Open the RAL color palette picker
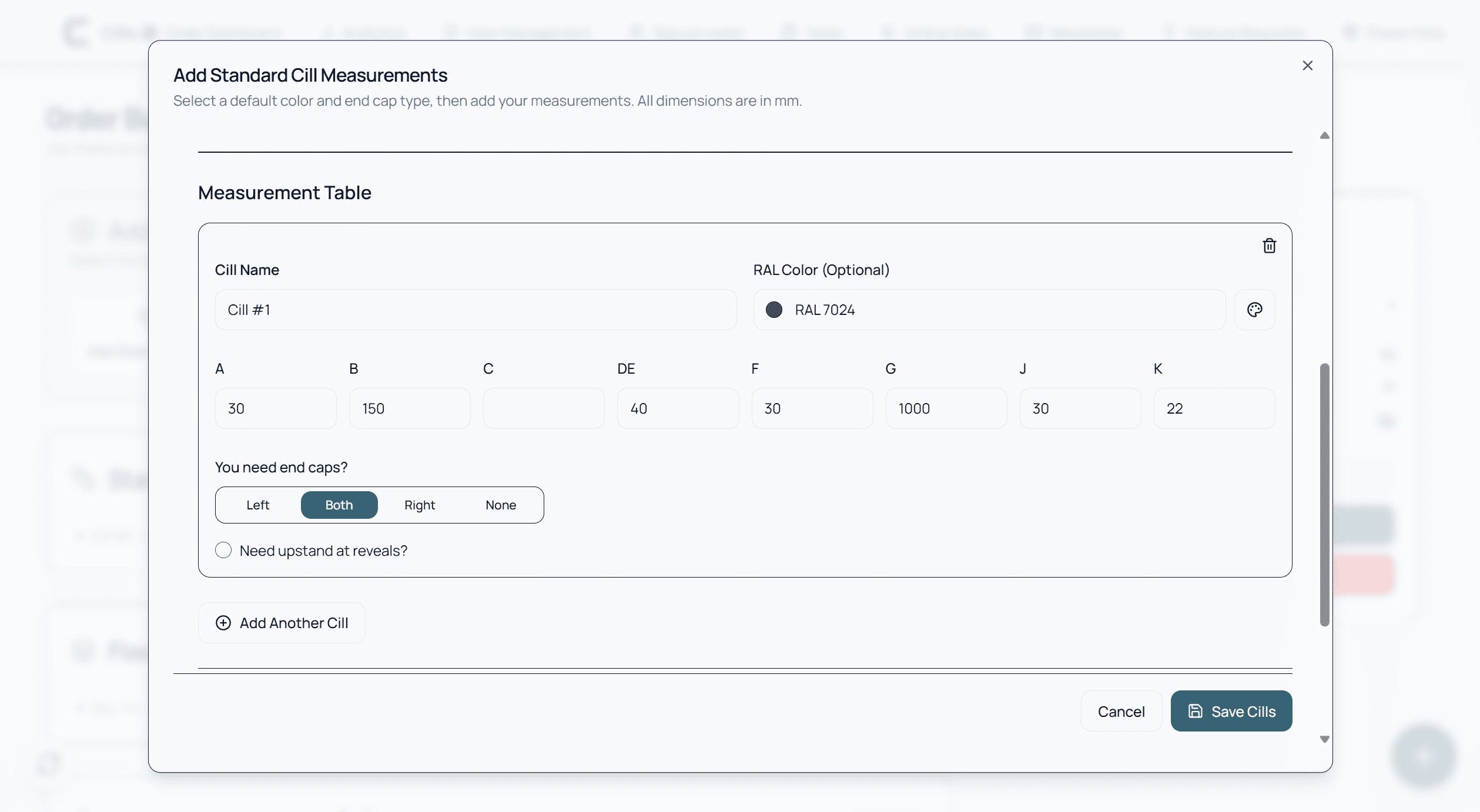The width and height of the screenshot is (1480, 812). 1254,310
